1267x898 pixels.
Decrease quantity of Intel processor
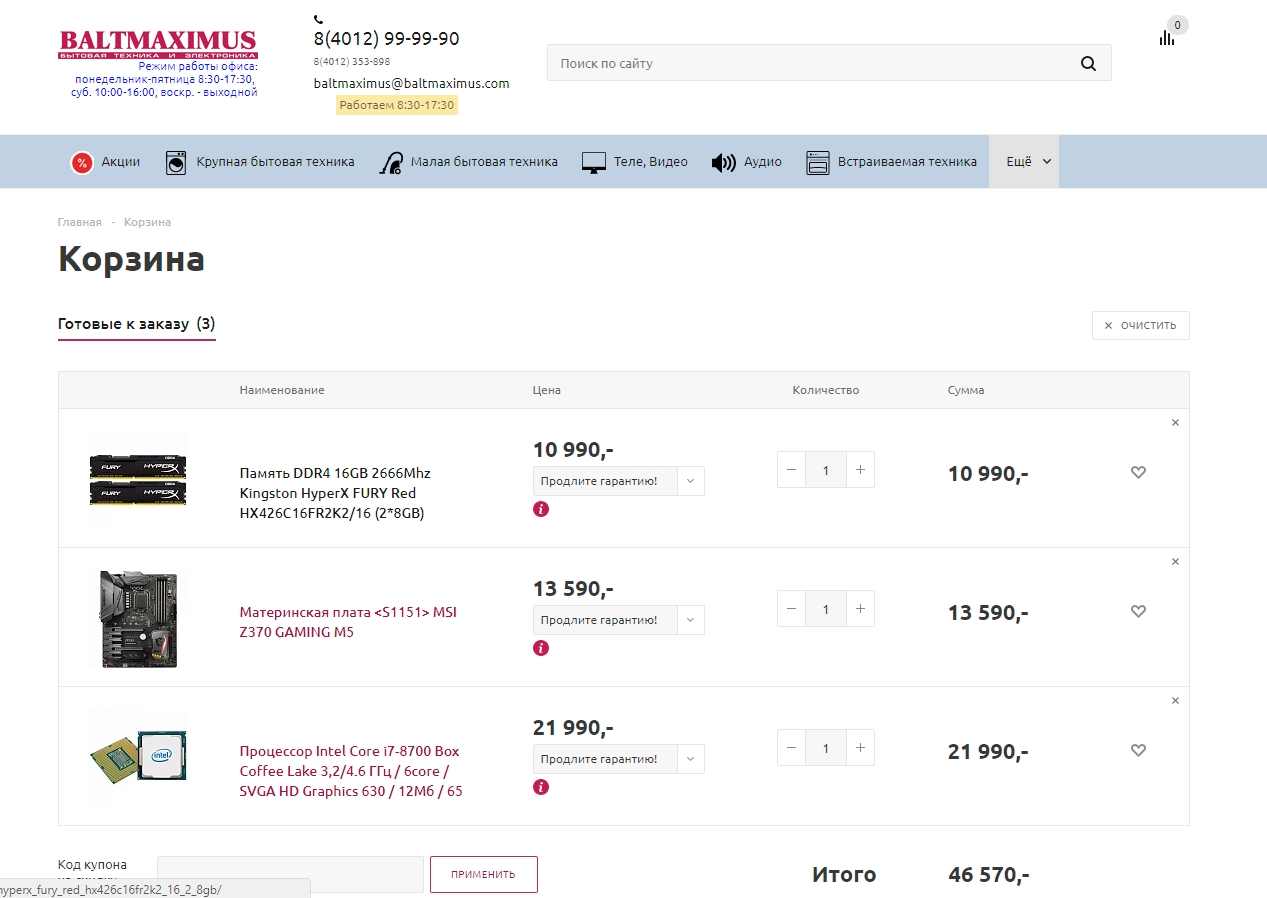point(792,748)
